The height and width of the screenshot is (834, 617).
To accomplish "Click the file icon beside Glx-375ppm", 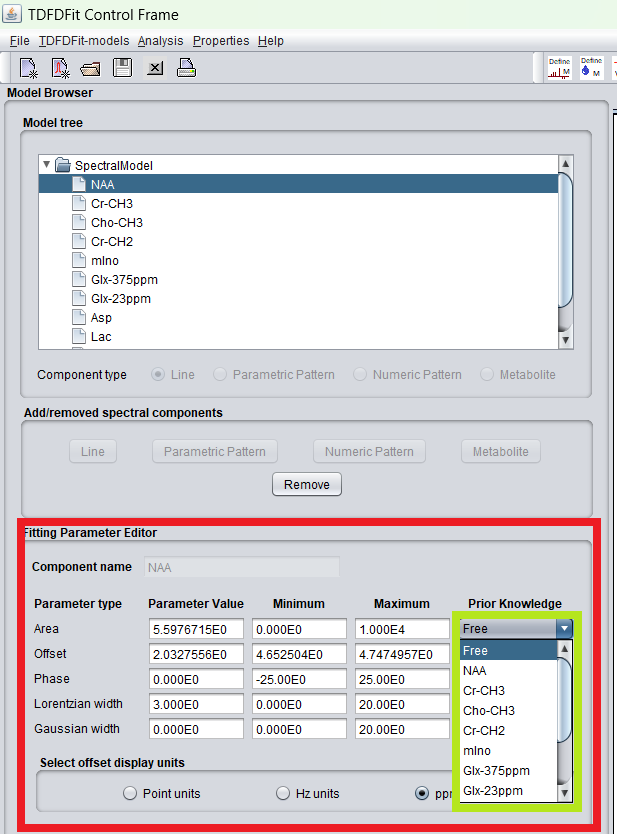I will tap(79, 279).
